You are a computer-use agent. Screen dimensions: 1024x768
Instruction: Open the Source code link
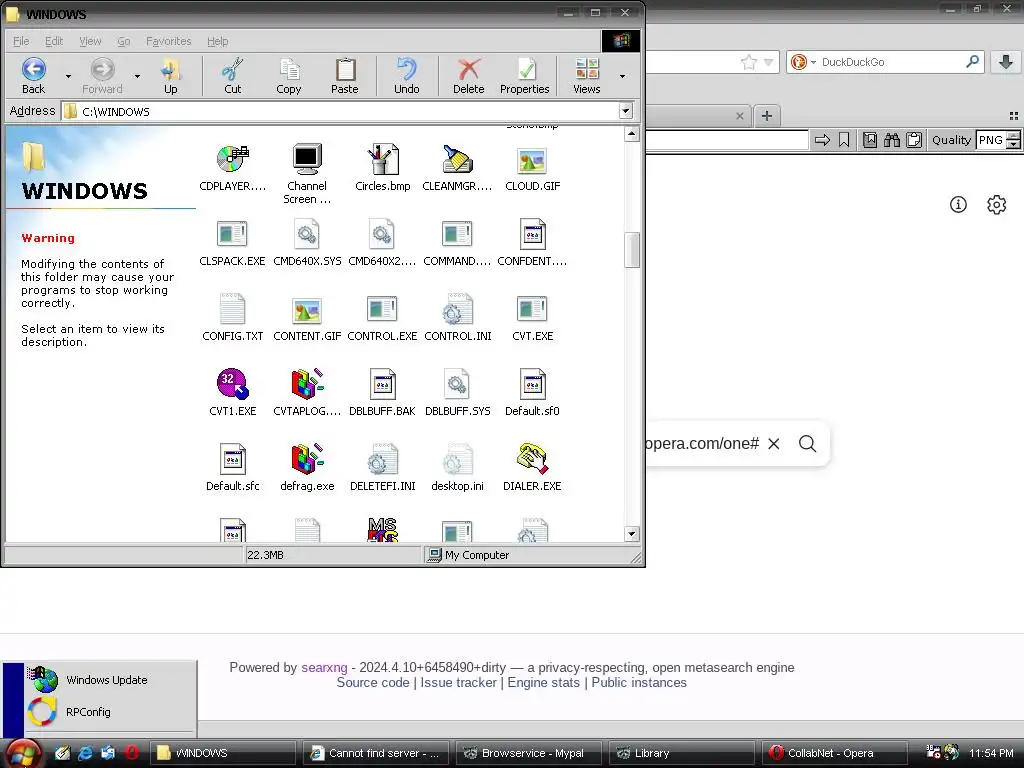[x=373, y=682]
